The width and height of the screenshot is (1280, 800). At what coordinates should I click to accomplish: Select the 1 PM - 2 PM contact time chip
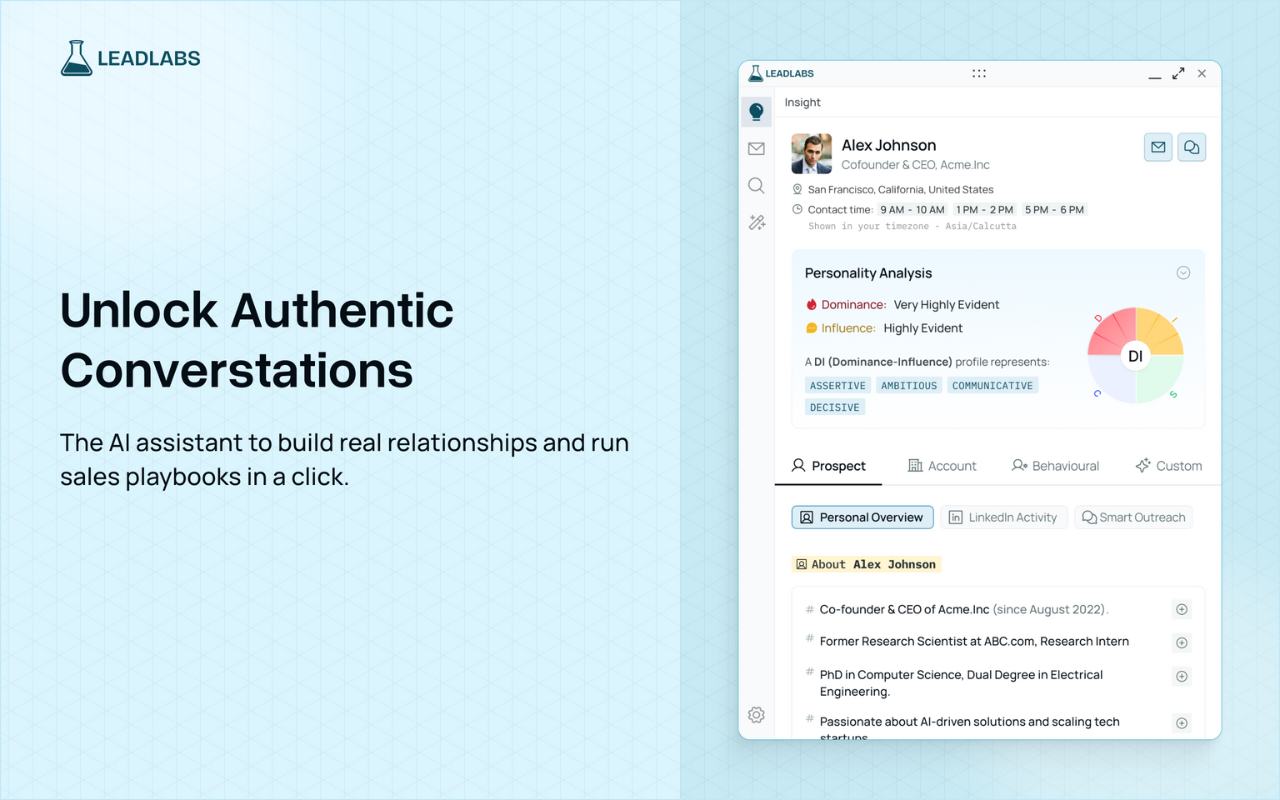[x=985, y=209]
